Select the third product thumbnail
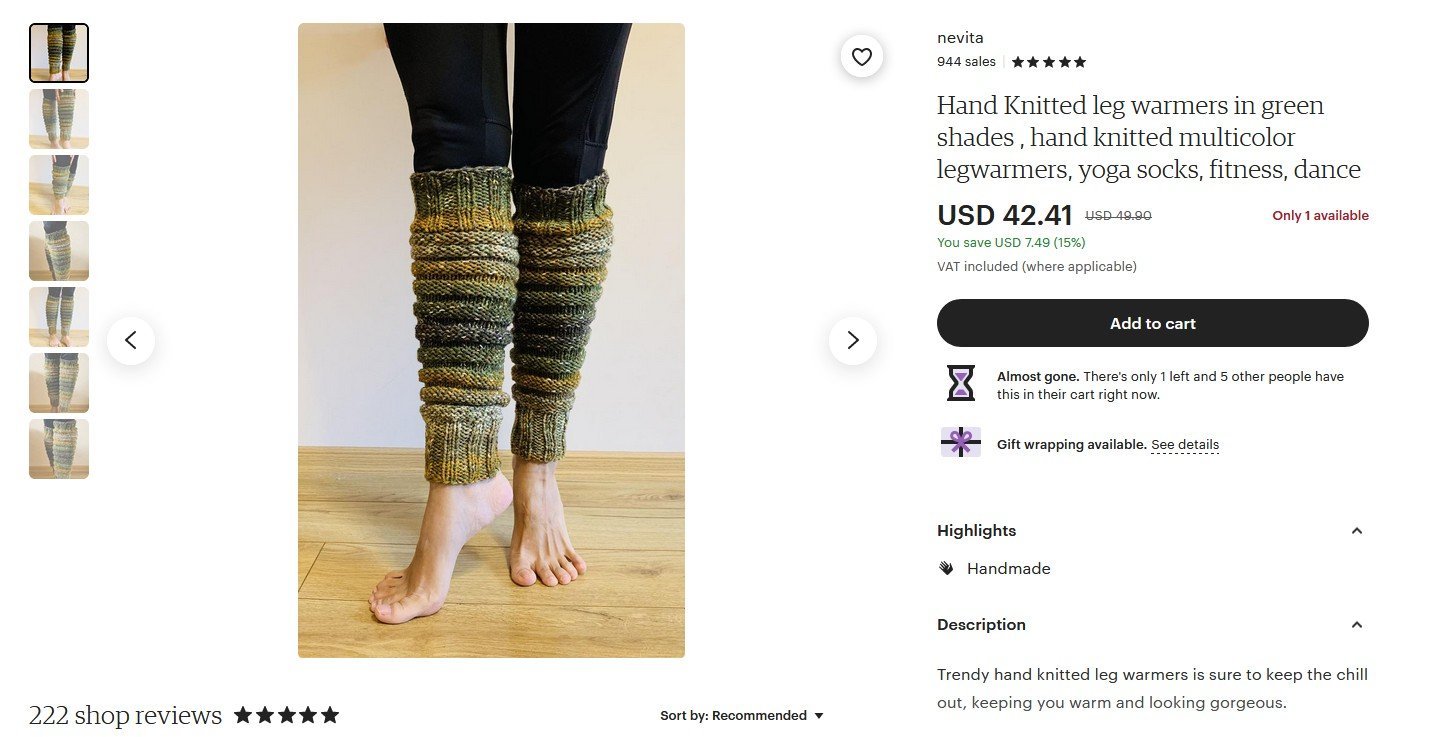Image resolution: width=1439 pixels, height=737 pixels. (59, 185)
